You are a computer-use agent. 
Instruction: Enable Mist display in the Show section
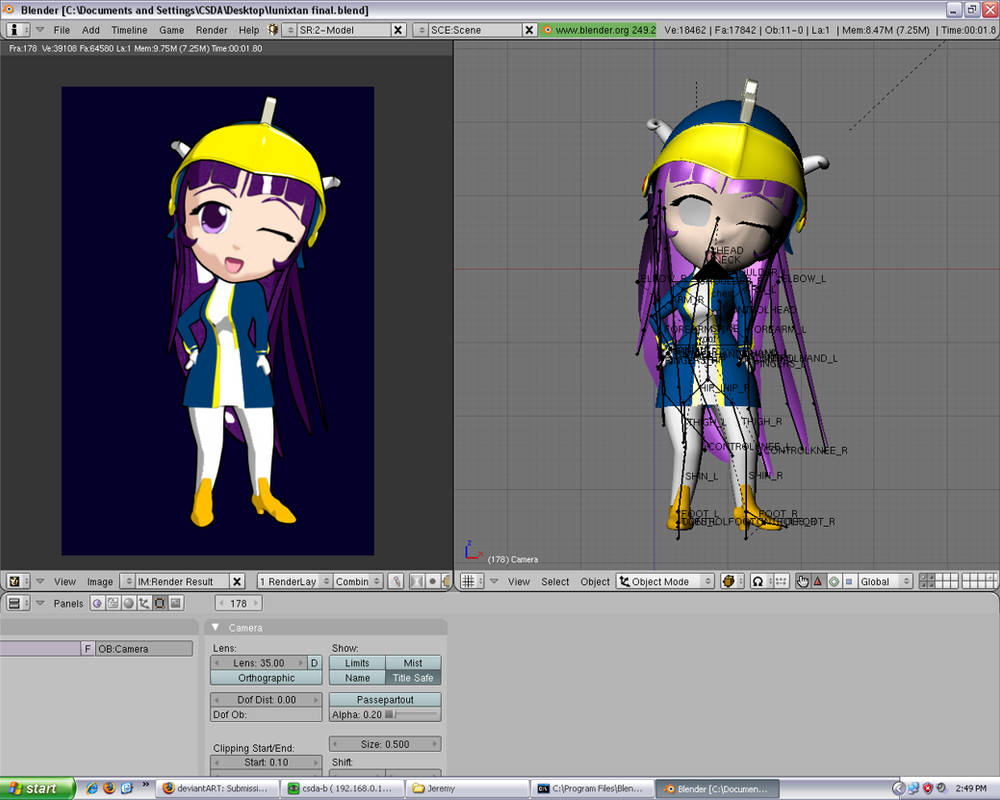pos(413,662)
